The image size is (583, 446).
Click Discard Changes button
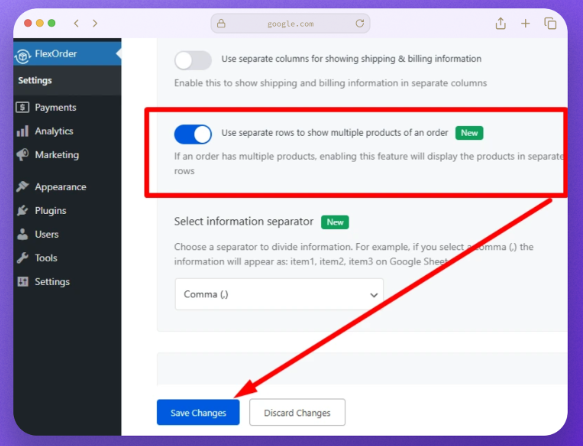point(297,413)
